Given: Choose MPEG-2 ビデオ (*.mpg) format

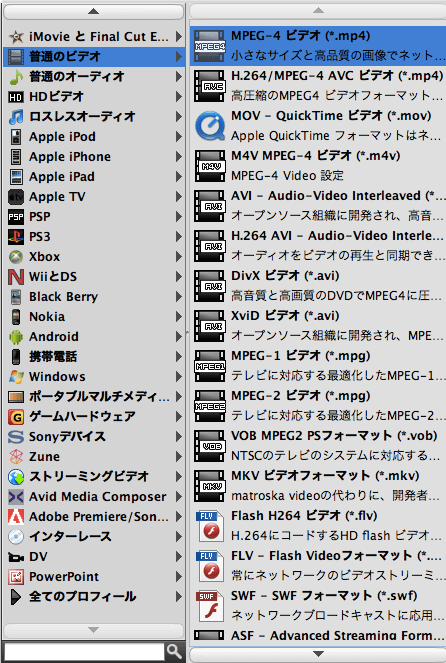Looking at the screenshot, I should coord(318,405).
